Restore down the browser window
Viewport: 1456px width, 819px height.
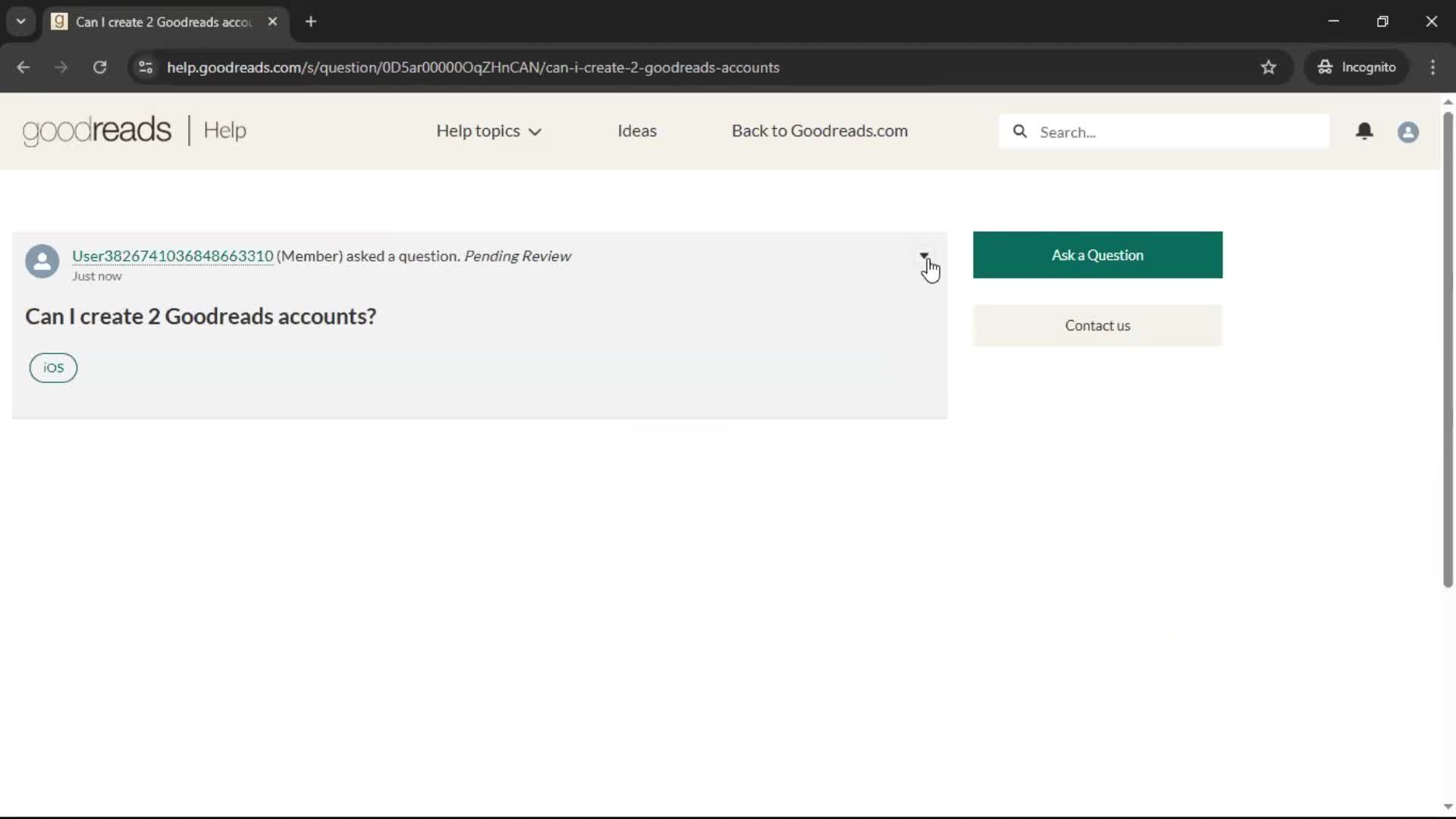point(1382,21)
